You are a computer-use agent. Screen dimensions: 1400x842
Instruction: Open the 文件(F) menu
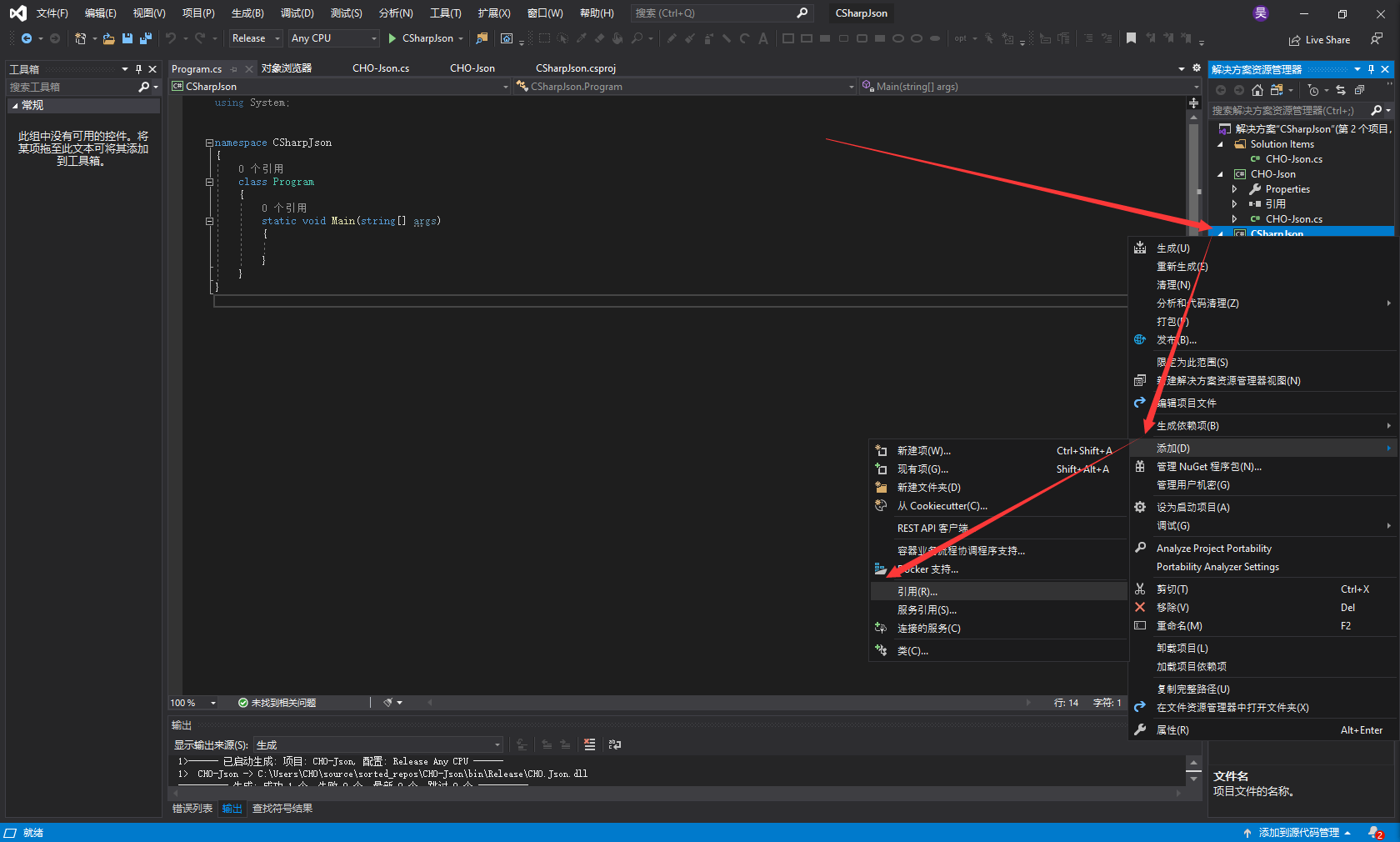pos(52,13)
